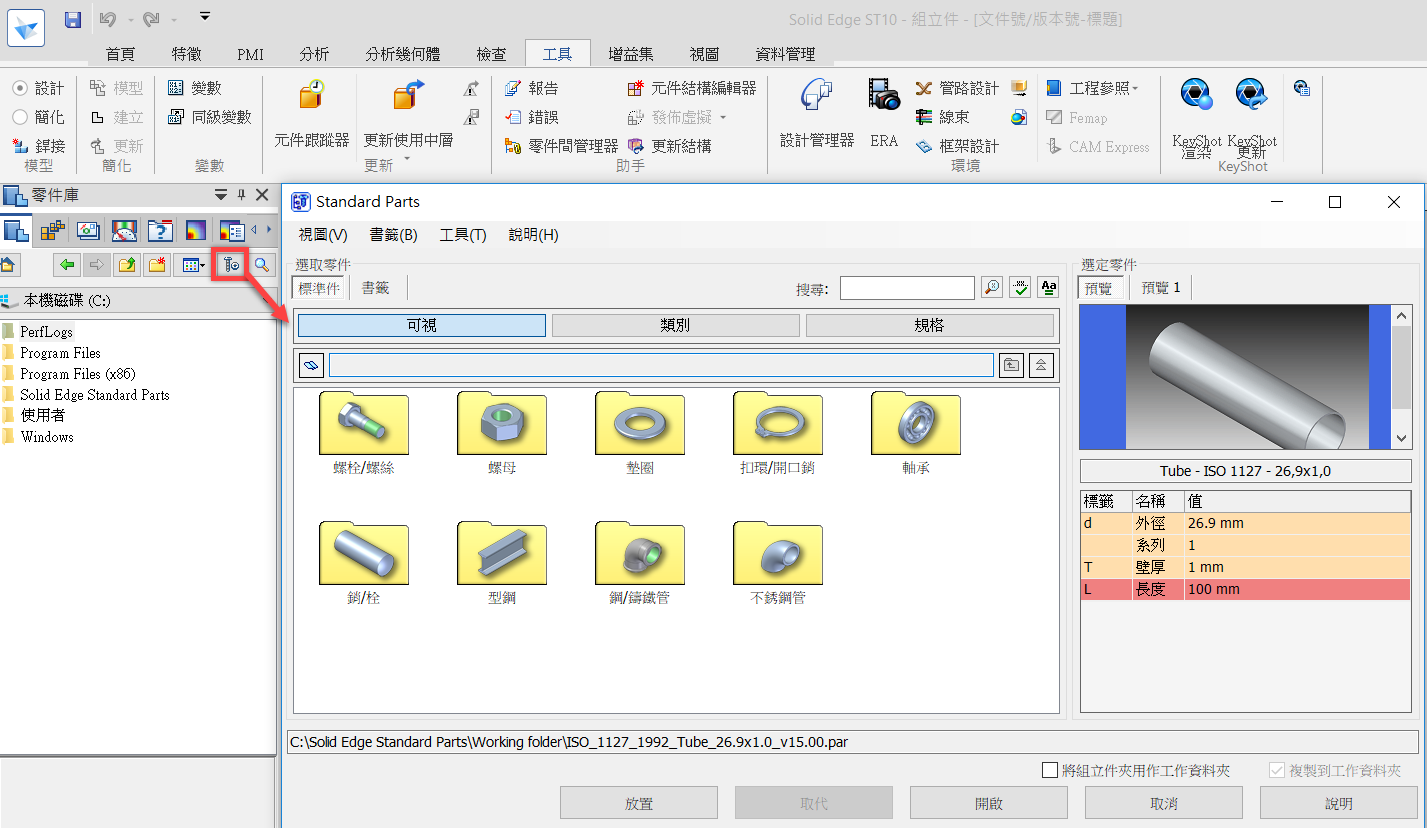Open the 零件庫 panel options dropdown arrow

click(x=221, y=195)
